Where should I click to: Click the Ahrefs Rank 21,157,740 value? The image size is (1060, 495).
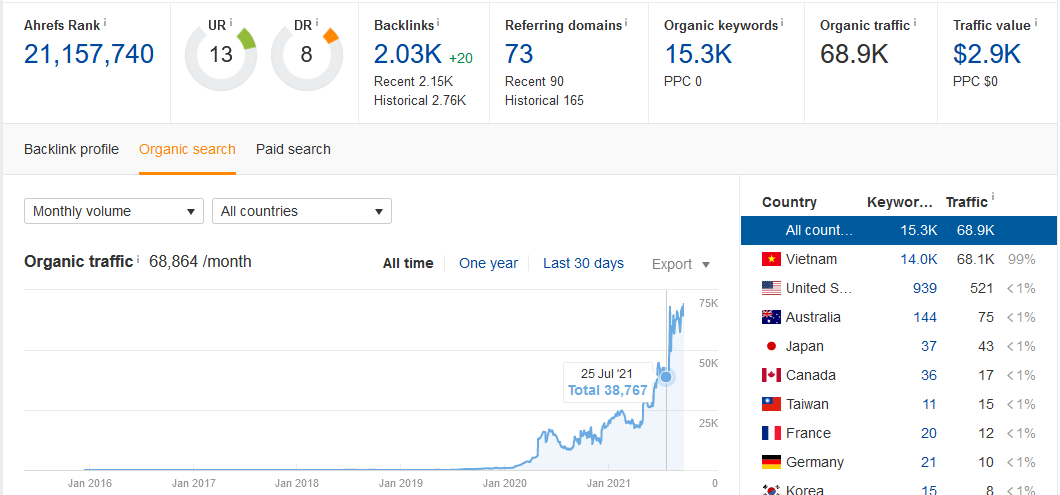(89, 54)
